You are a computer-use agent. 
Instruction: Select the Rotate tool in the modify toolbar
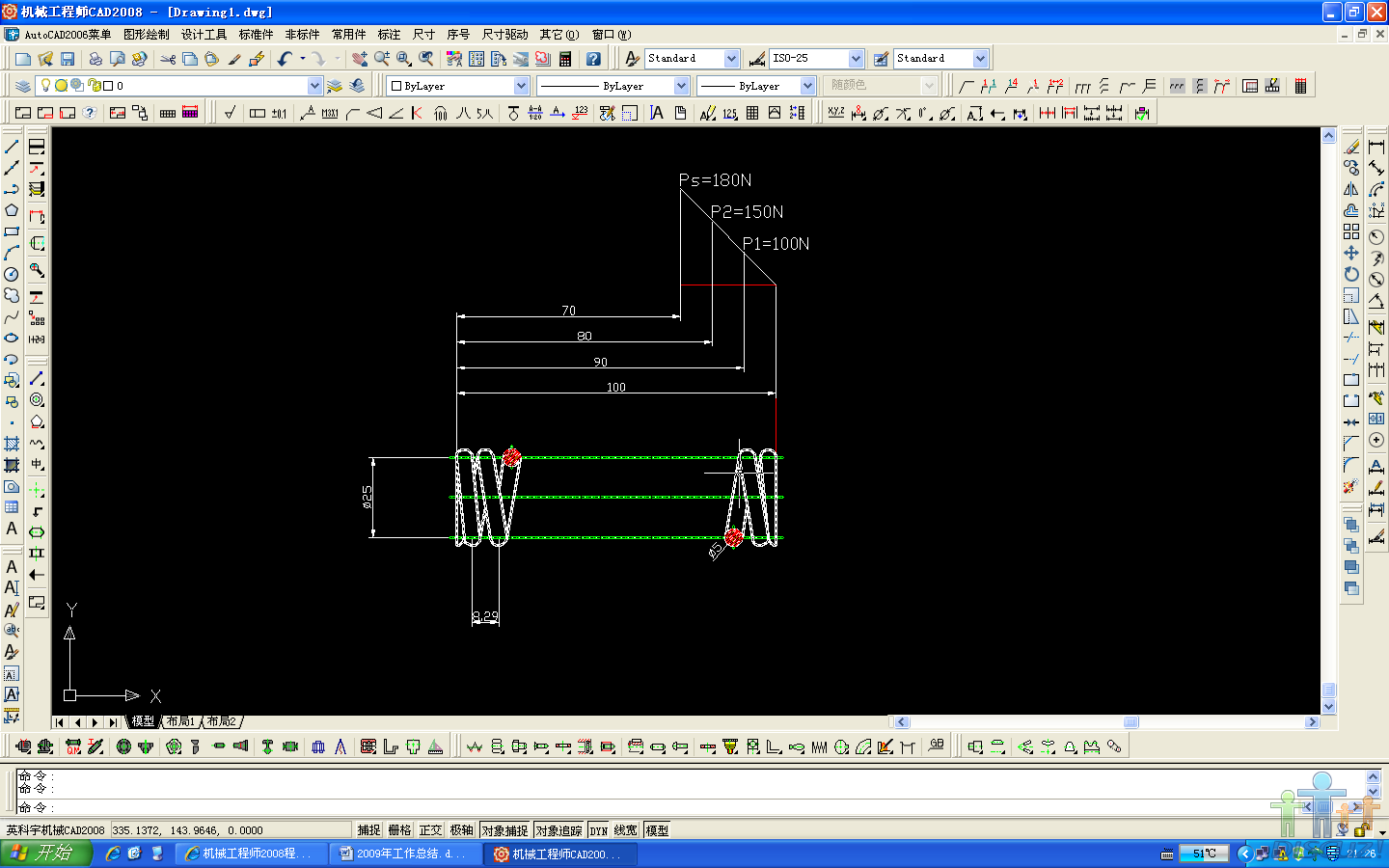1351,274
